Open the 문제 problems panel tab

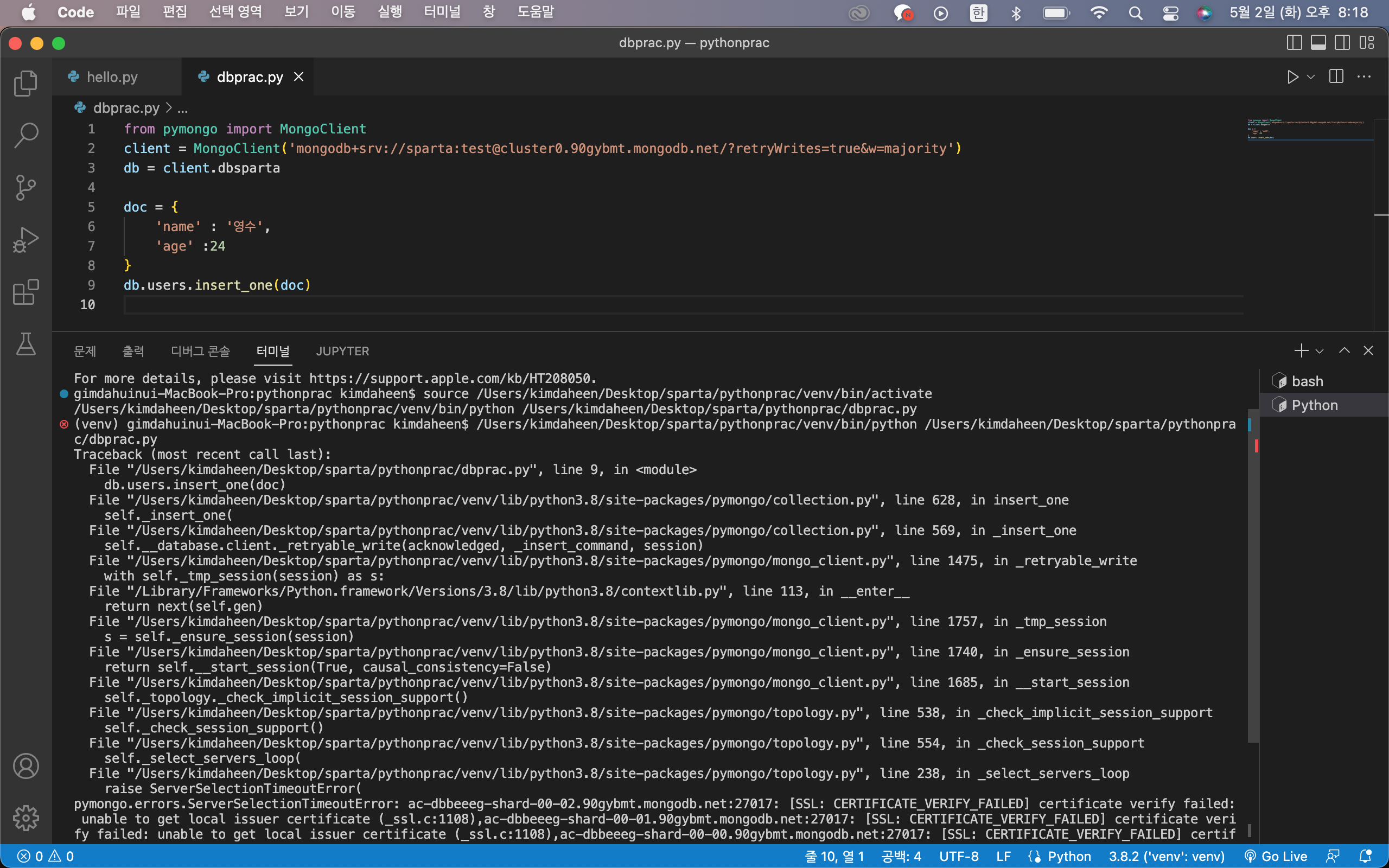click(85, 351)
